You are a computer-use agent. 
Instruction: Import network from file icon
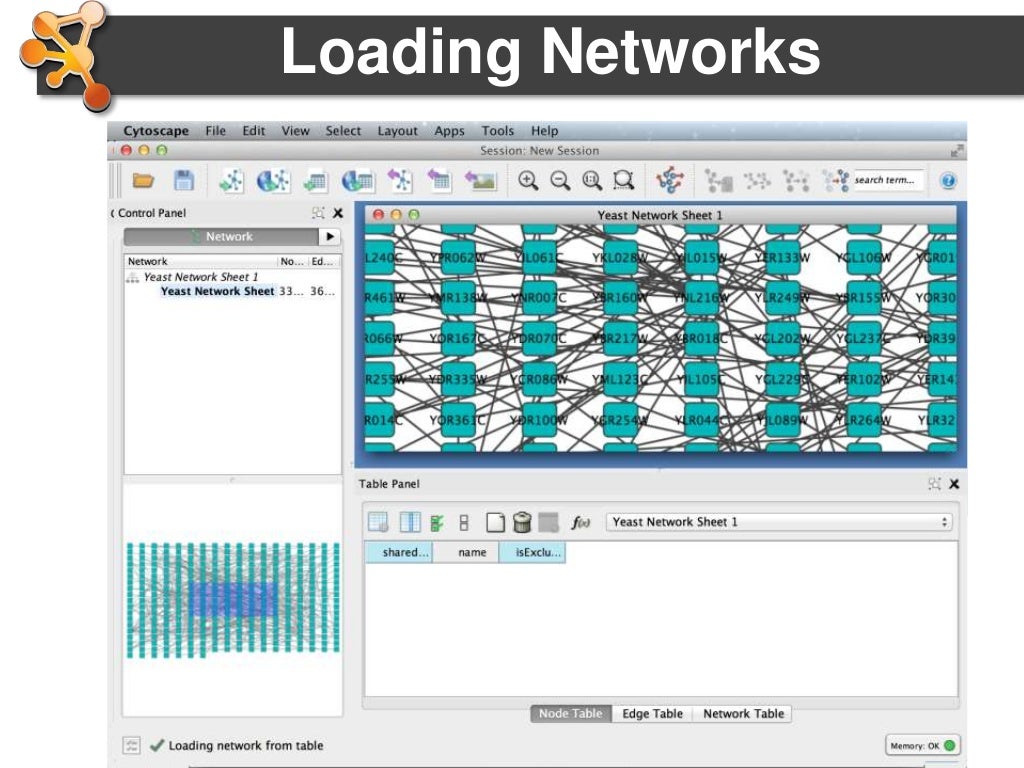[x=231, y=180]
